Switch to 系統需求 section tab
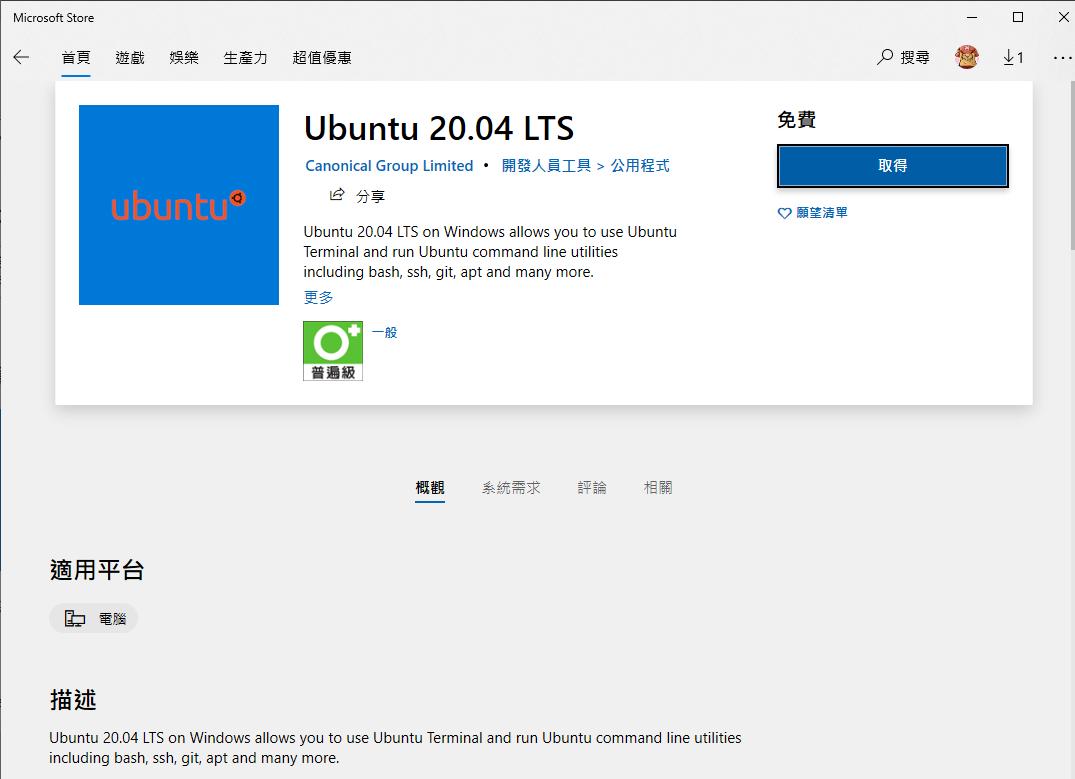Viewport: 1075px width, 779px height. [x=511, y=488]
